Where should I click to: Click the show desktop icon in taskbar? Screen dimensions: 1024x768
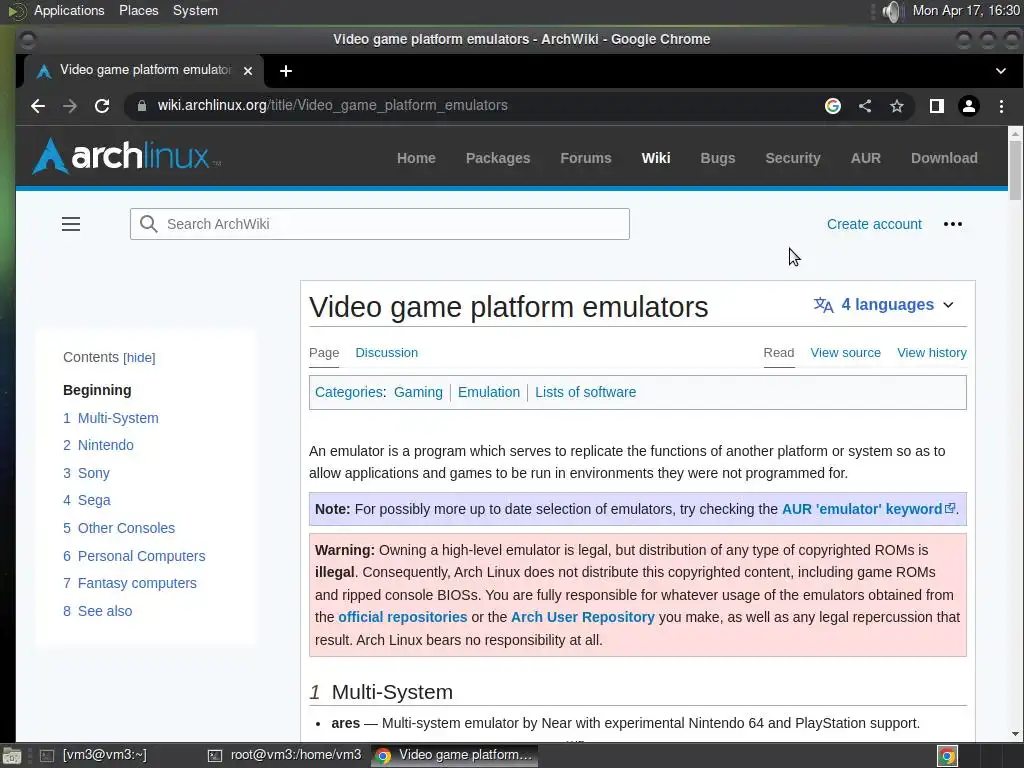point(11,756)
